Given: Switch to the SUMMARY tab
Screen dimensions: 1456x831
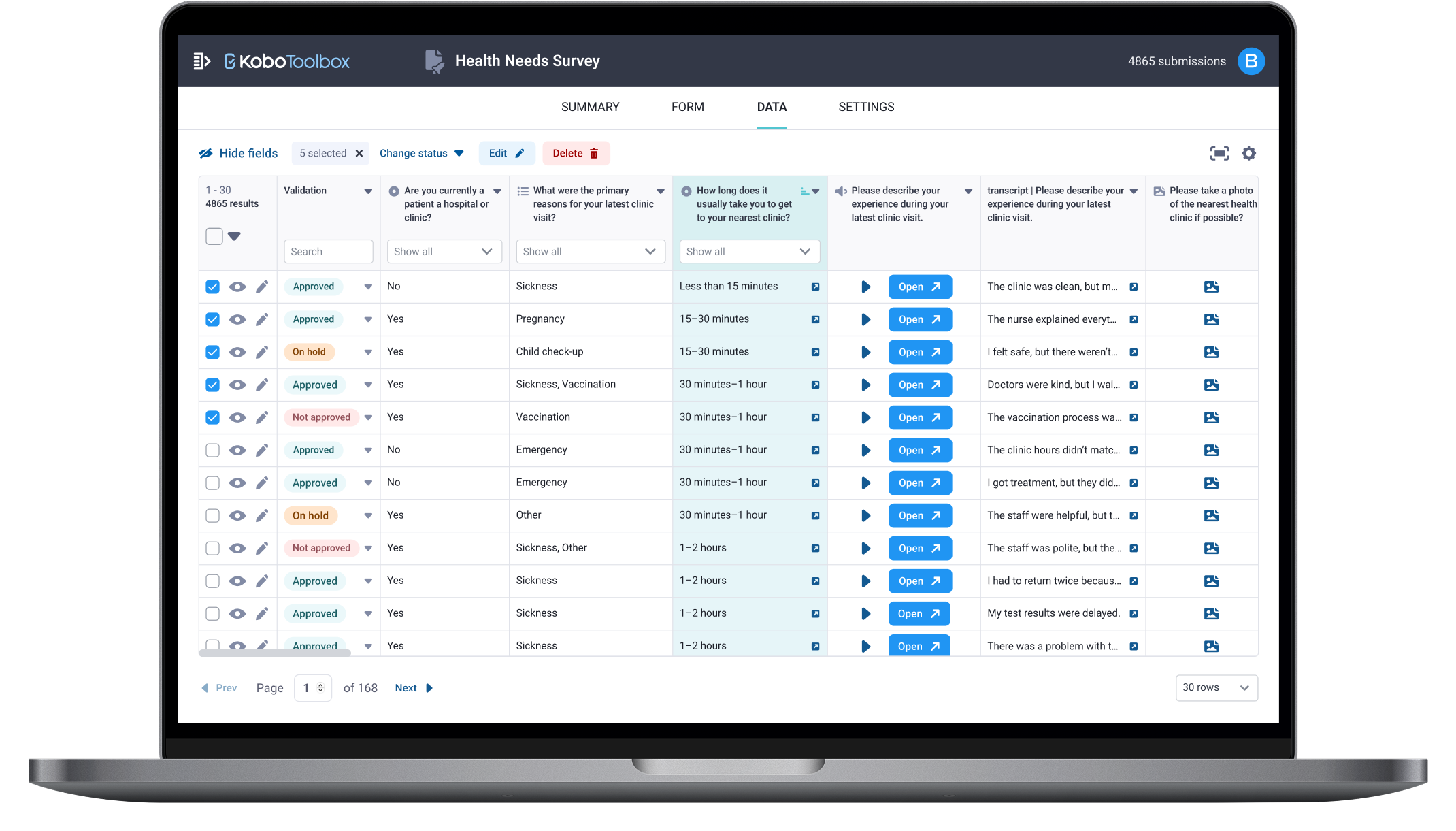Looking at the screenshot, I should 590,107.
